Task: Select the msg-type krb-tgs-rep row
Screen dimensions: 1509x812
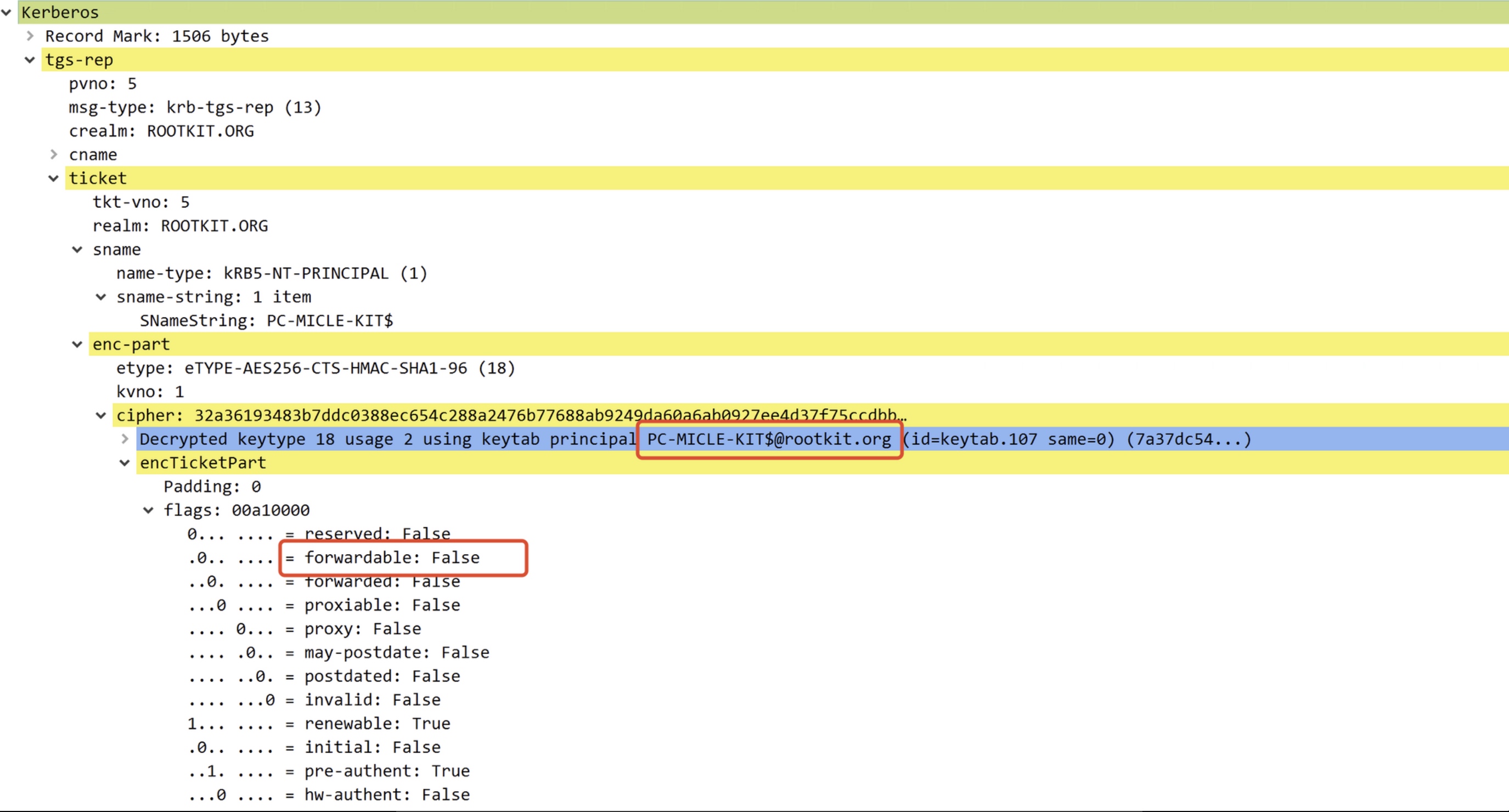Action: (x=194, y=107)
